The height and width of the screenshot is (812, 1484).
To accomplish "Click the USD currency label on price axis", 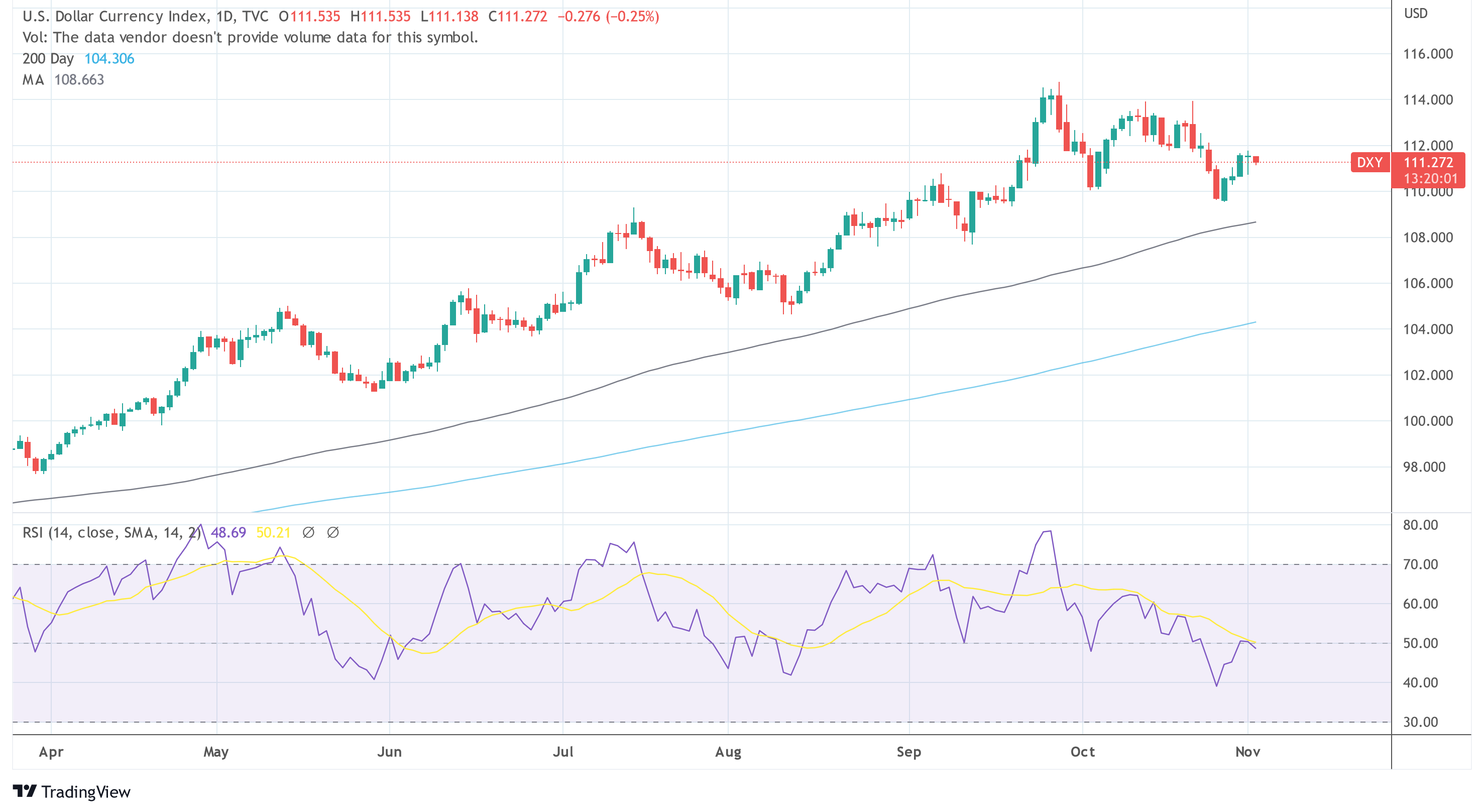I will coord(1415,13).
